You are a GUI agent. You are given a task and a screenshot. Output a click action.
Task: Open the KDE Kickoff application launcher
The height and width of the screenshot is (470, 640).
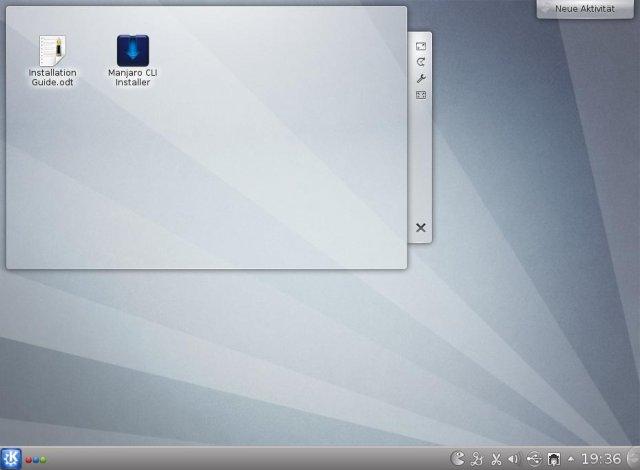coord(11,459)
